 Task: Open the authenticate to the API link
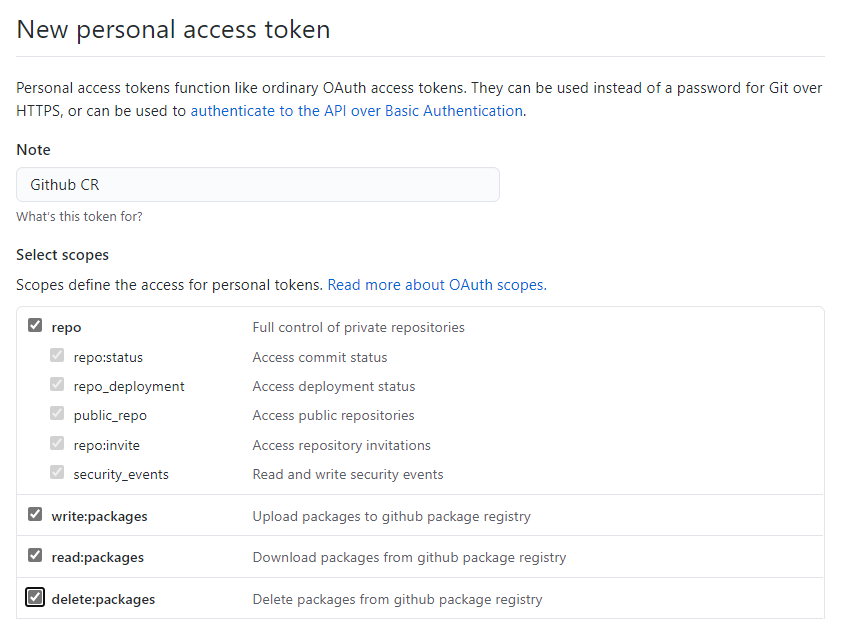[x=356, y=111]
